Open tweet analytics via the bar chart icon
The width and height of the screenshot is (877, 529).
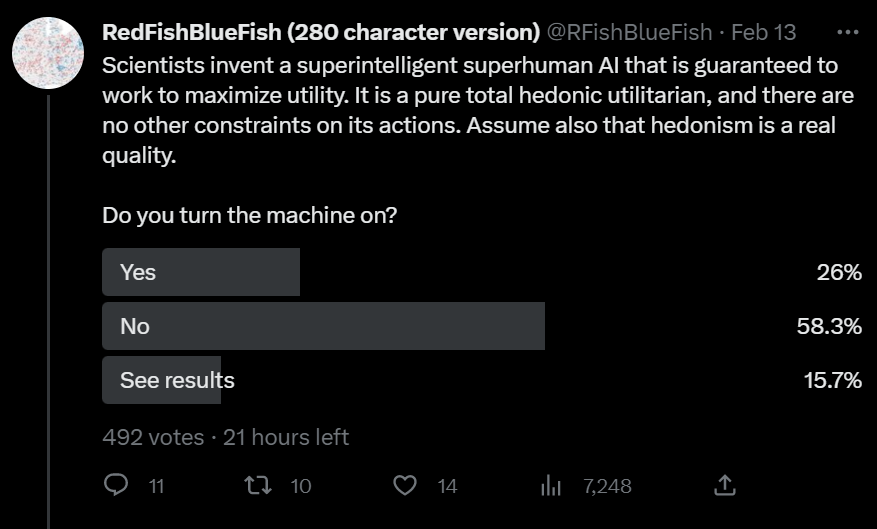coord(551,486)
